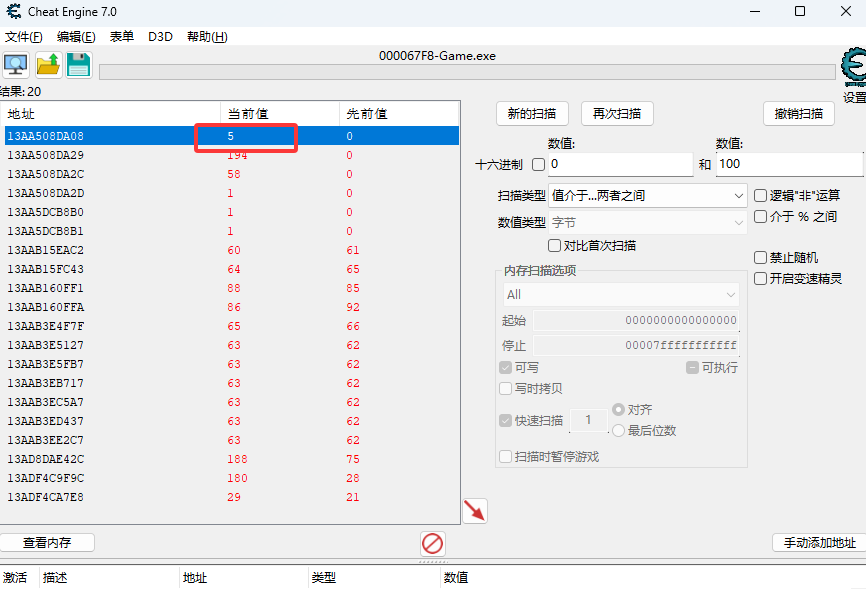Check the 写时拷贝 checkbox
866x589 pixels.
[x=505, y=388]
